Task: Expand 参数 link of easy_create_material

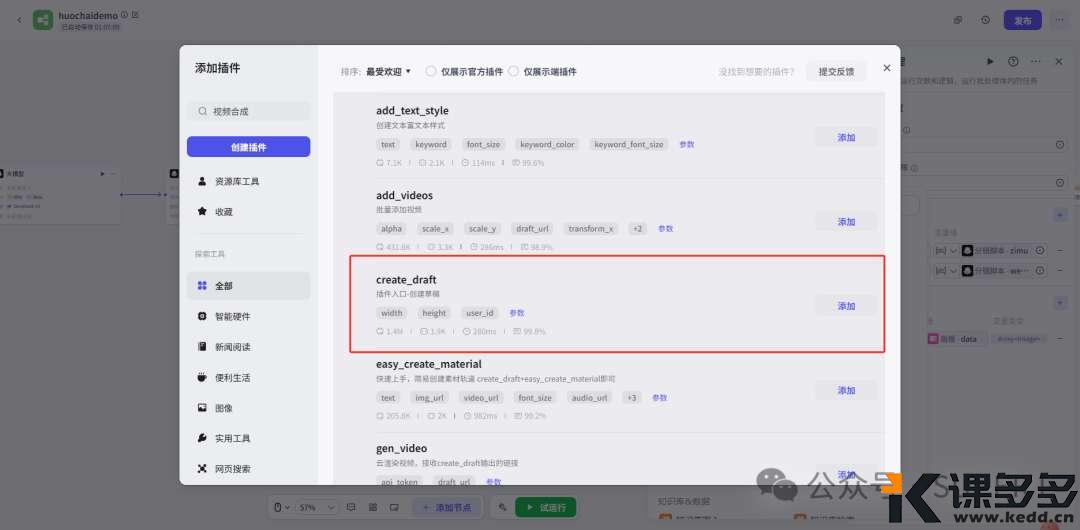Action: click(x=660, y=398)
